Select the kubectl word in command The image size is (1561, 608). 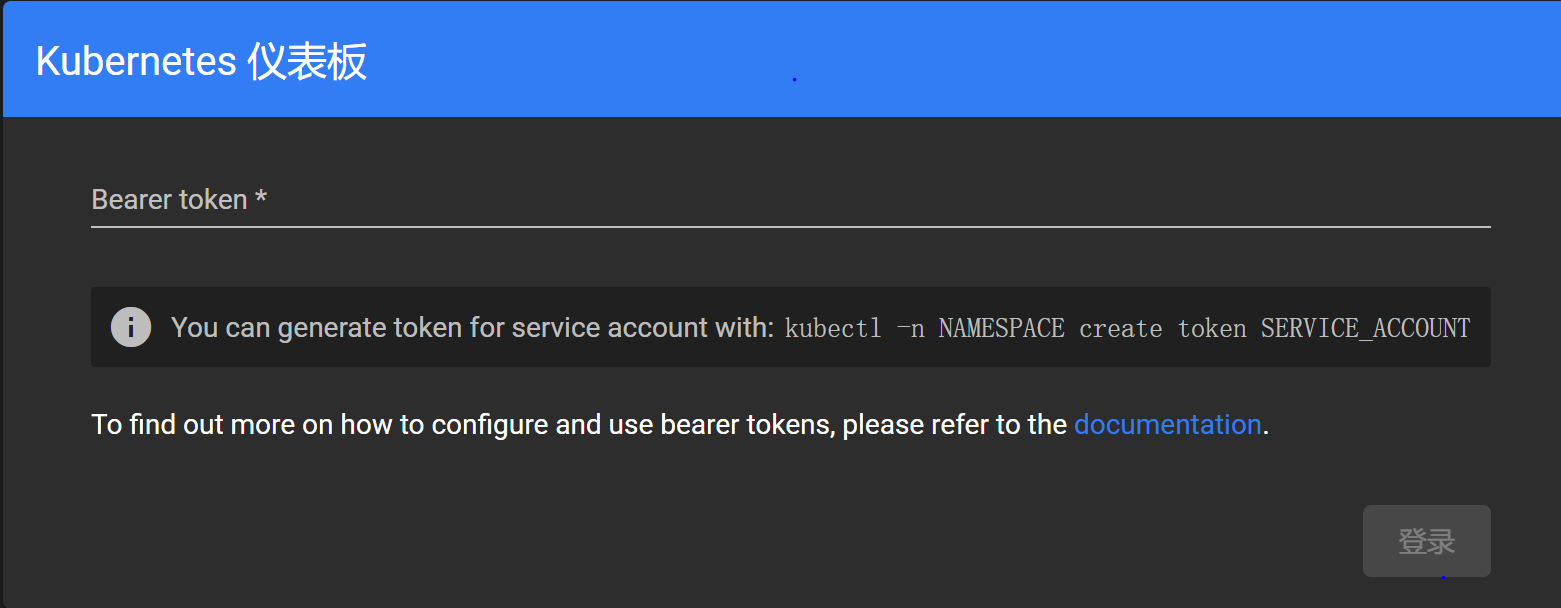833,328
